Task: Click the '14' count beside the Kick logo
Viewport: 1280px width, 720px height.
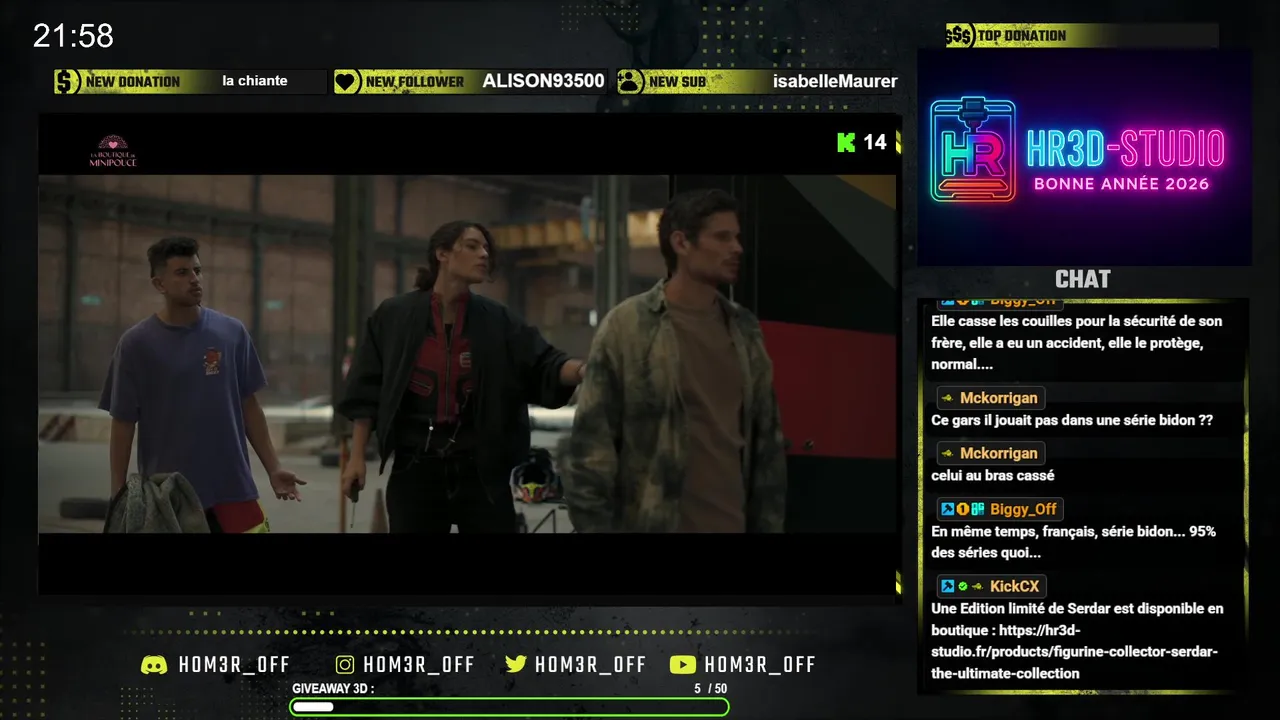Action: [x=875, y=142]
